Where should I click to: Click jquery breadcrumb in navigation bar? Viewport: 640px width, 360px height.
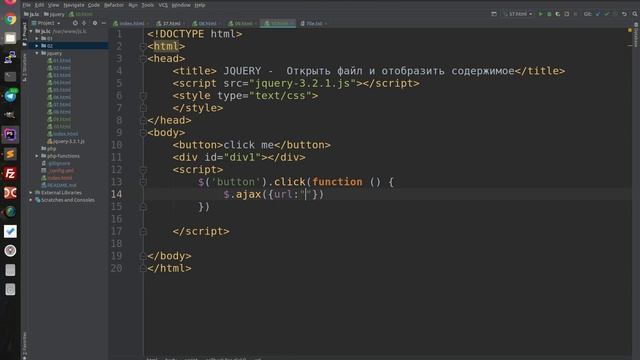54,14
